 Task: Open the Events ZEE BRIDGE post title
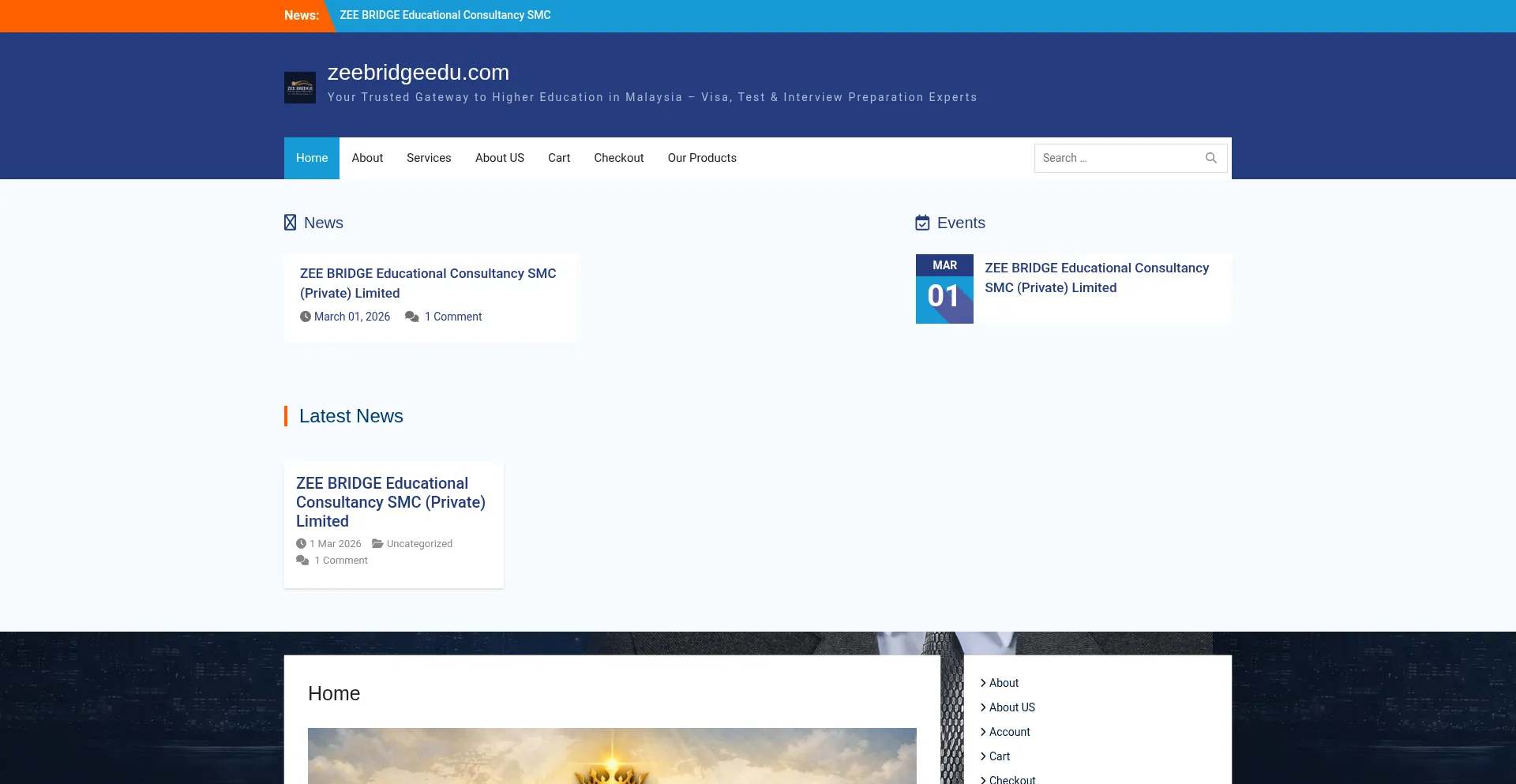click(x=1097, y=278)
